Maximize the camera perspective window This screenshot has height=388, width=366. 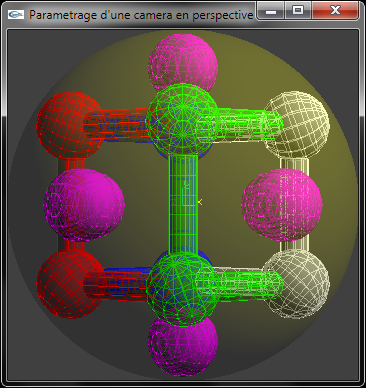tap(298, 11)
